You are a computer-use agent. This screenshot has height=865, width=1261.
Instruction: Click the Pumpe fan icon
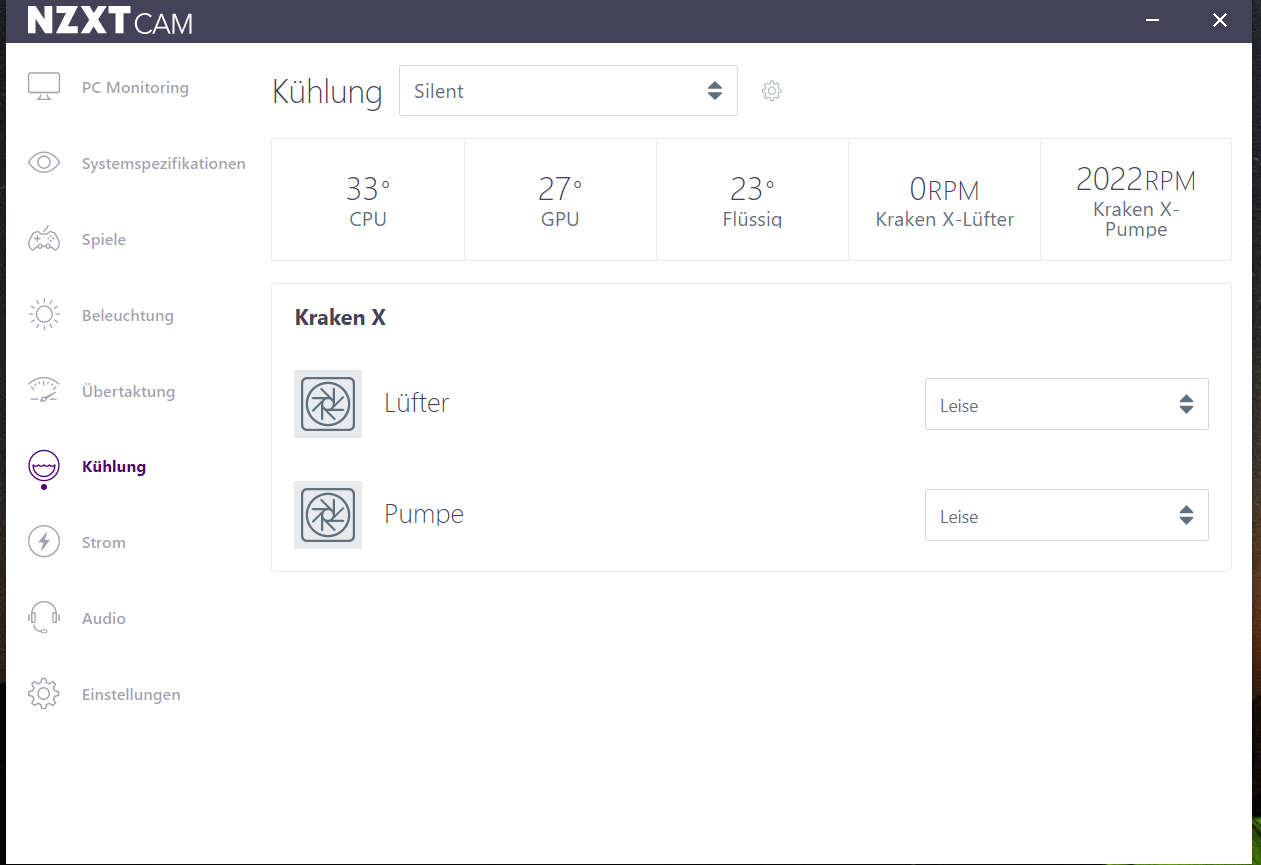point(328,515)
